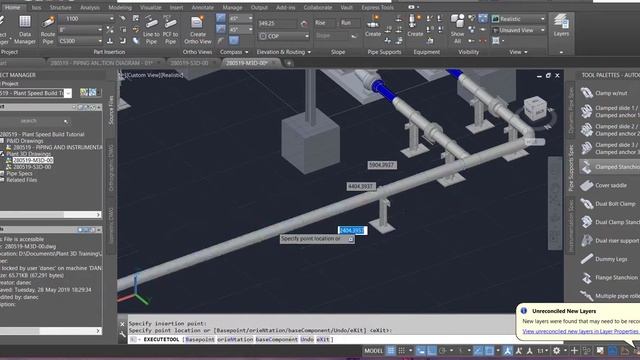This screenshot has height=360, width=640.
Task: Toggle MODEL space button
Action: click(373, 351)
